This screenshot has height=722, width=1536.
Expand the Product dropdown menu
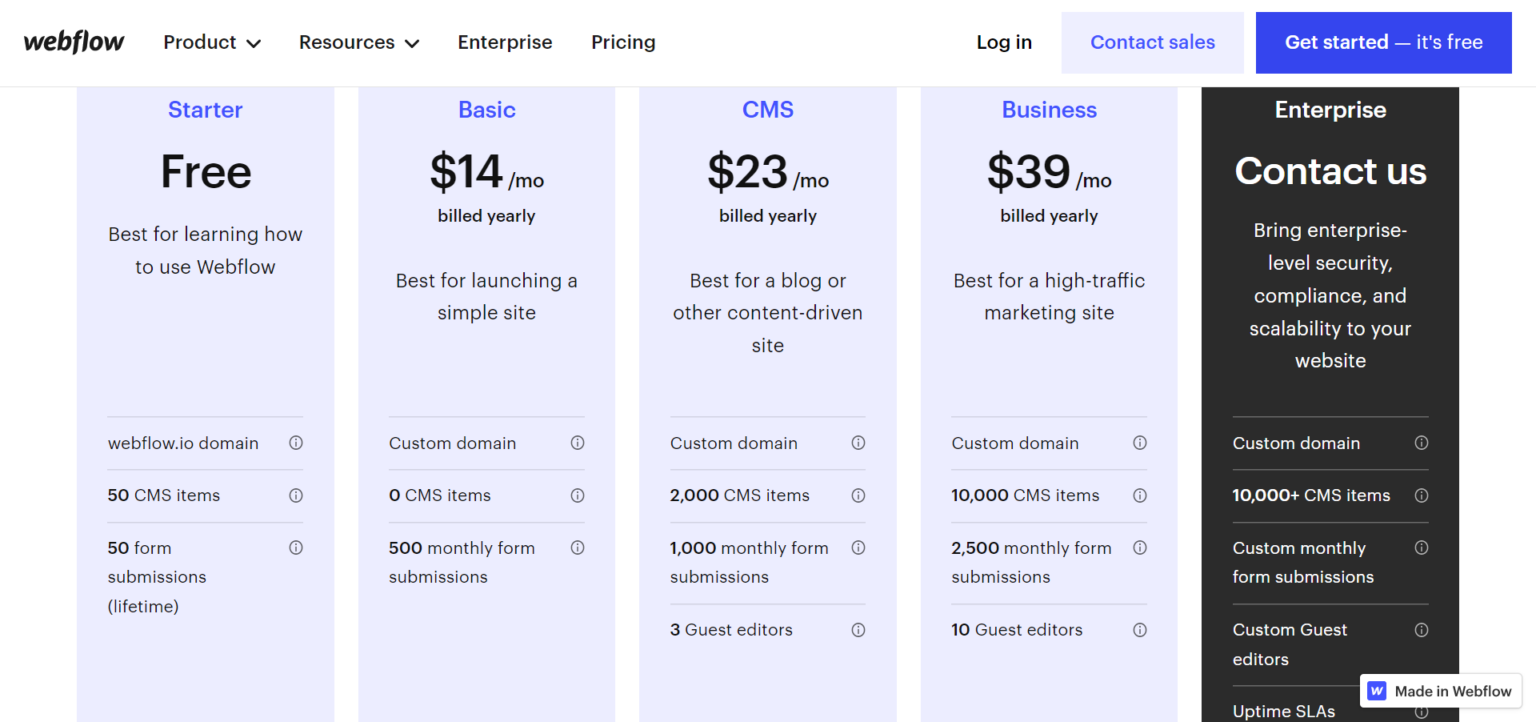pyautogui.click(x=211, y=42)
